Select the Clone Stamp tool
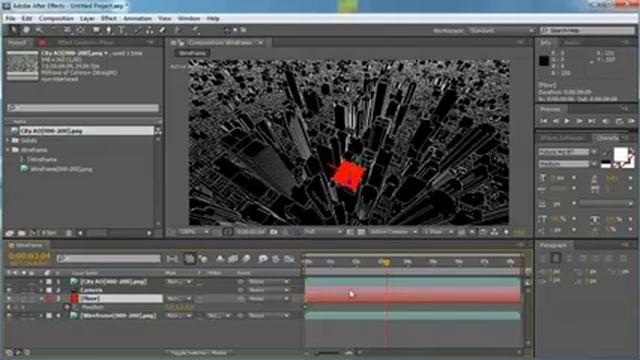The height and width of the screenshot is (360, 640). pos(150,30)
